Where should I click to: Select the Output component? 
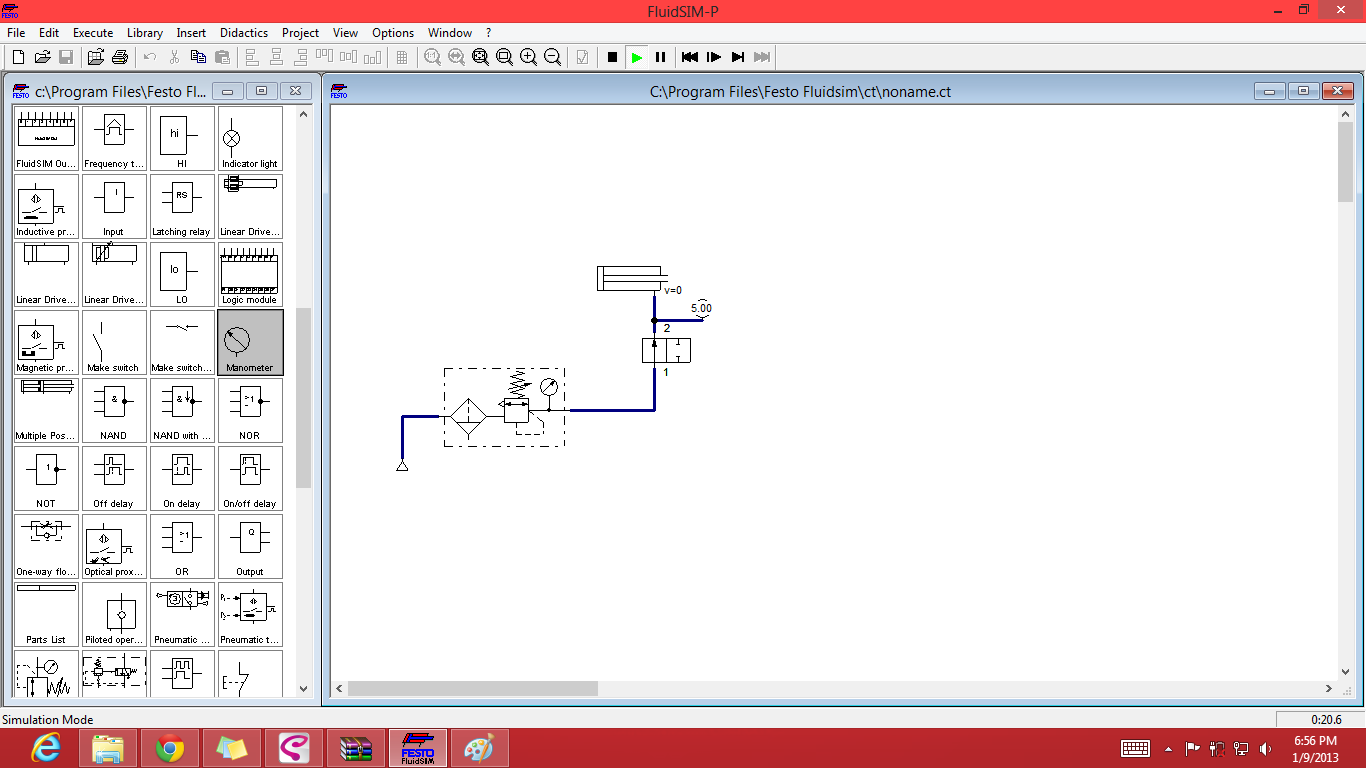point(250,546)
